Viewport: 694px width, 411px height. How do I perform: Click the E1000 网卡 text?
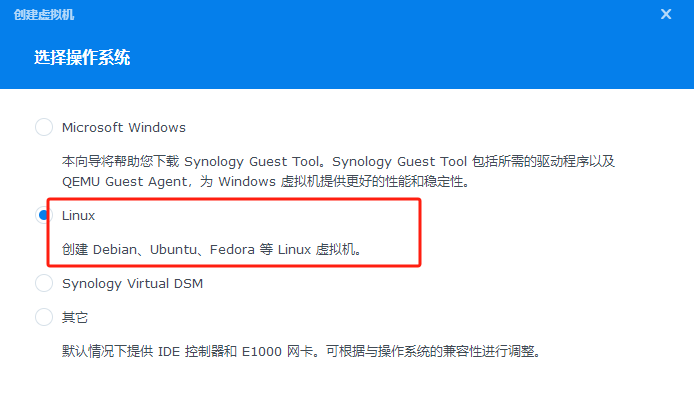coord(262,351)
